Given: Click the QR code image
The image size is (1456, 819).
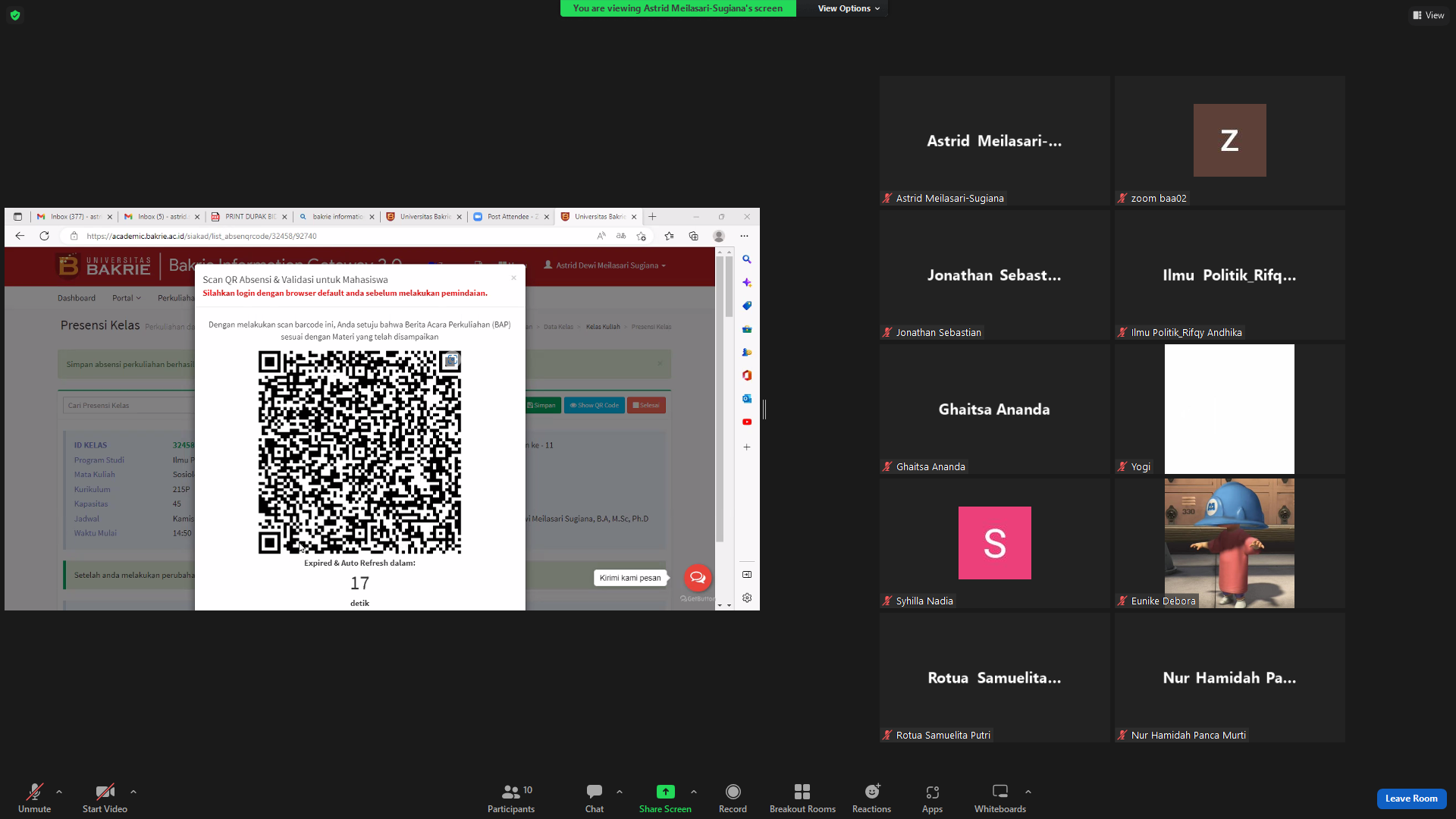Looking at the screenshot, I should [x=359, y=452].
